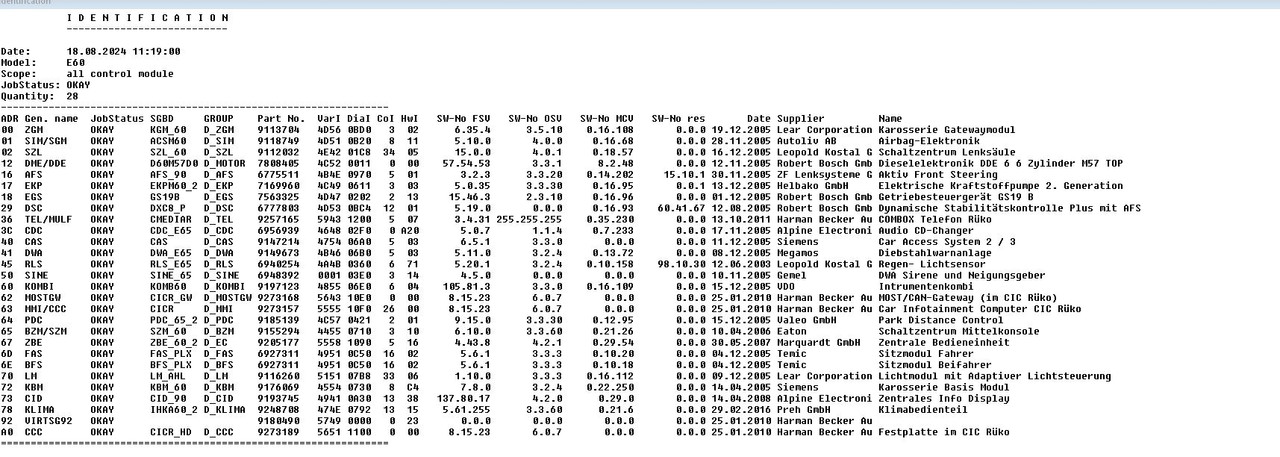
Task: Click the 'I D E N T I F I C A T I O N' heading
Action: point(148,18)
